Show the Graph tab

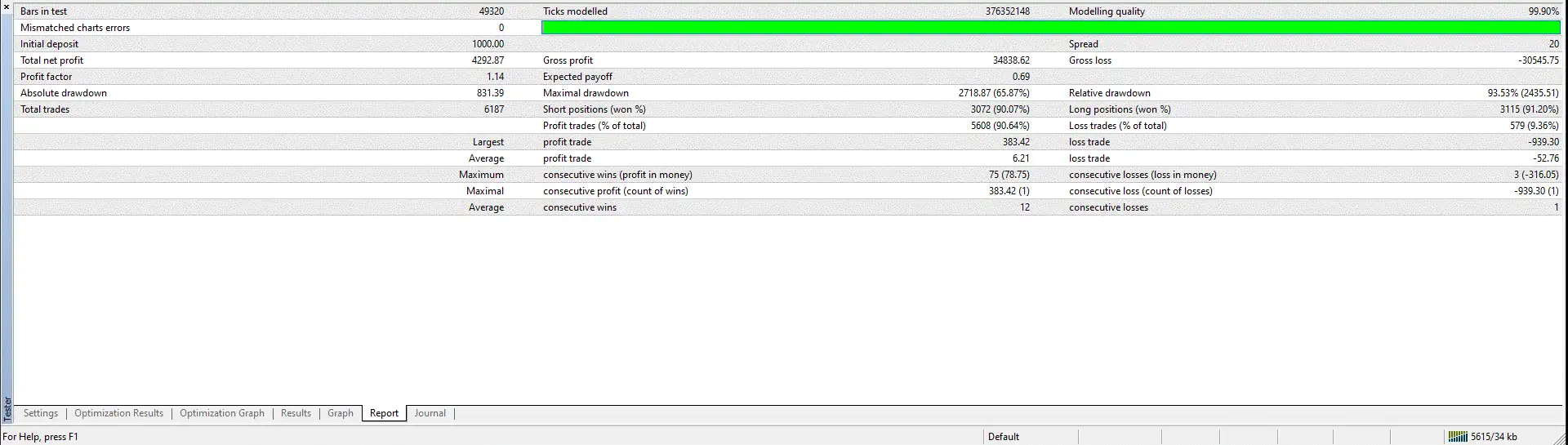341,413
